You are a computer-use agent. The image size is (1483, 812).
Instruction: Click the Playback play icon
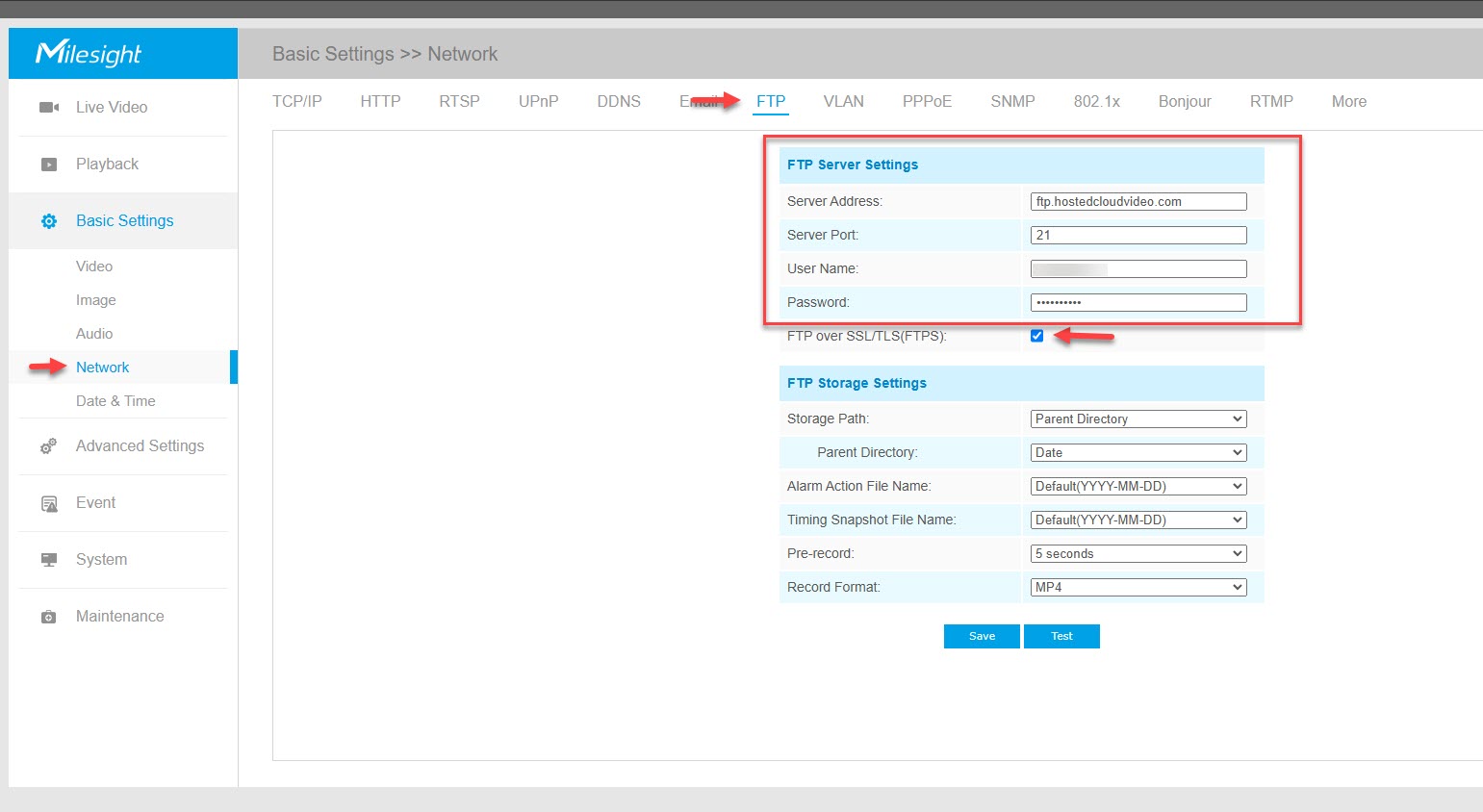click(48, 165)
